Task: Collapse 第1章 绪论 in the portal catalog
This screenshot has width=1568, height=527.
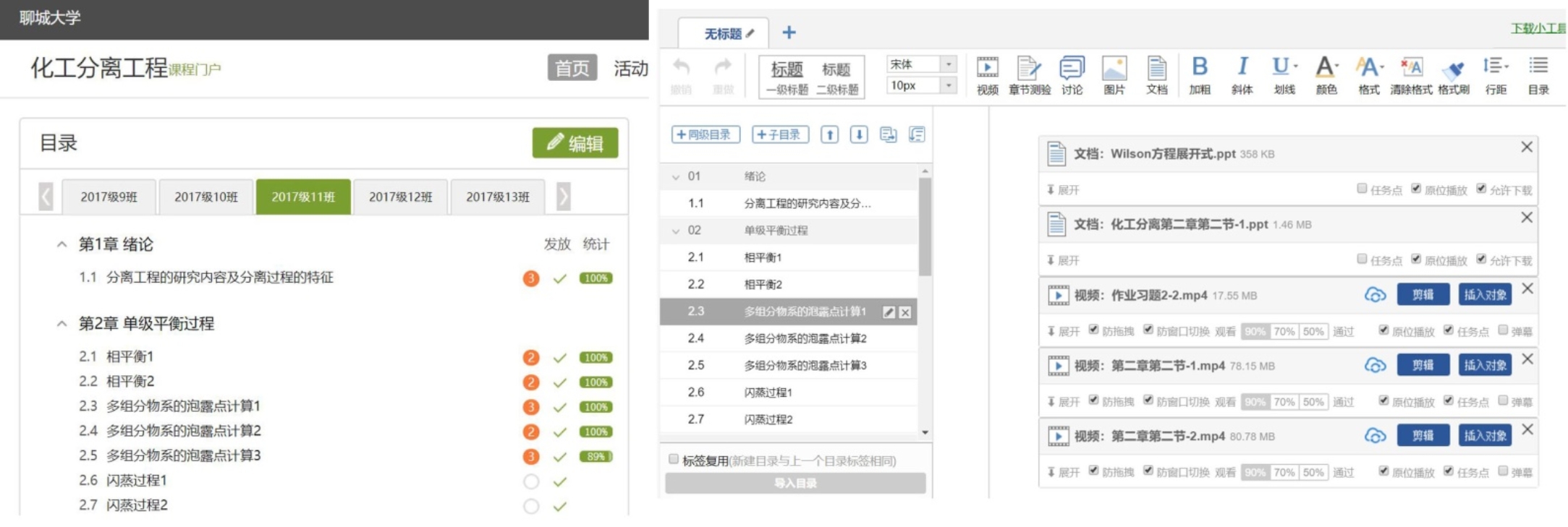Action: (62, 244)
